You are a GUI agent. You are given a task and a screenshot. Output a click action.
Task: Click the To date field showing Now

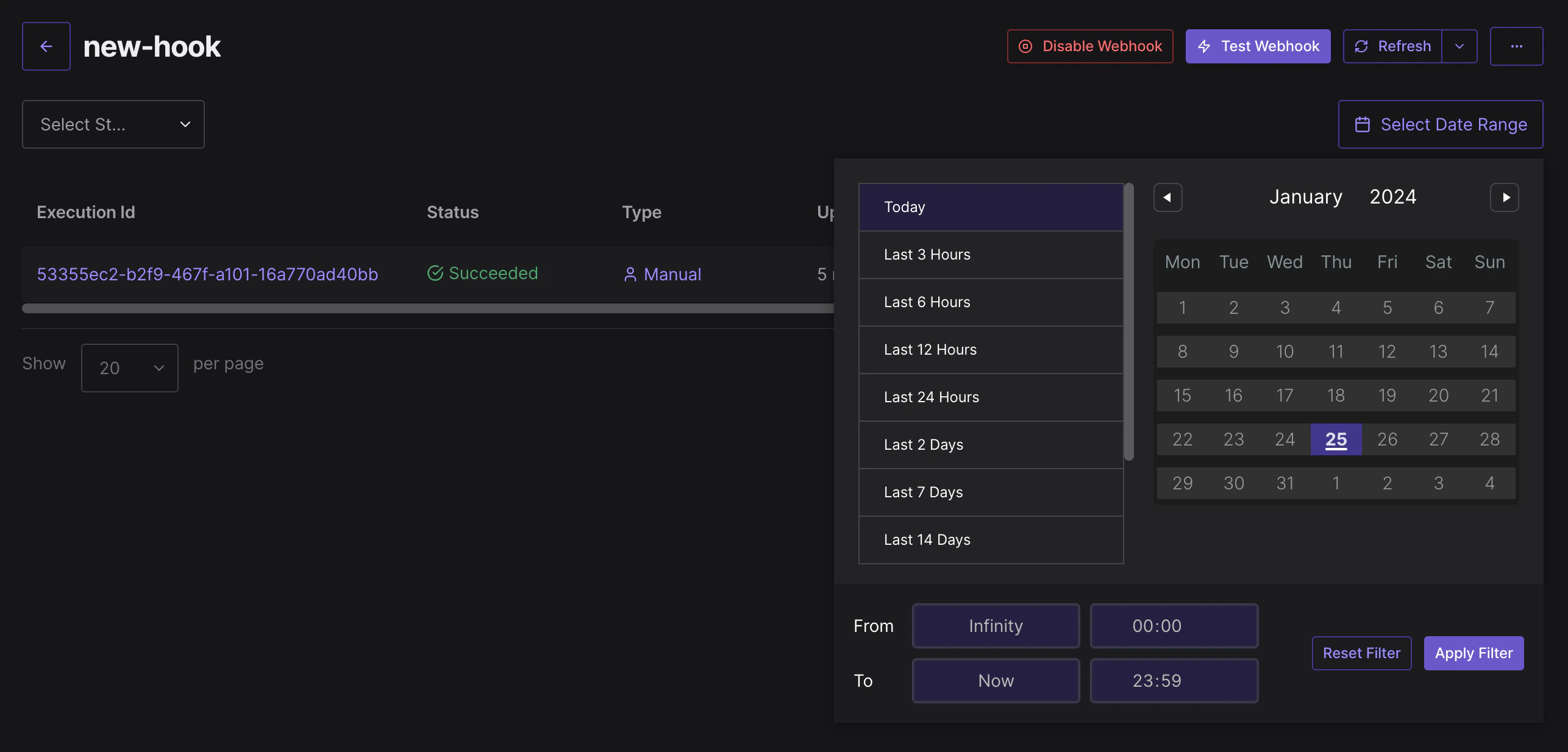click(x=996, y=681)
